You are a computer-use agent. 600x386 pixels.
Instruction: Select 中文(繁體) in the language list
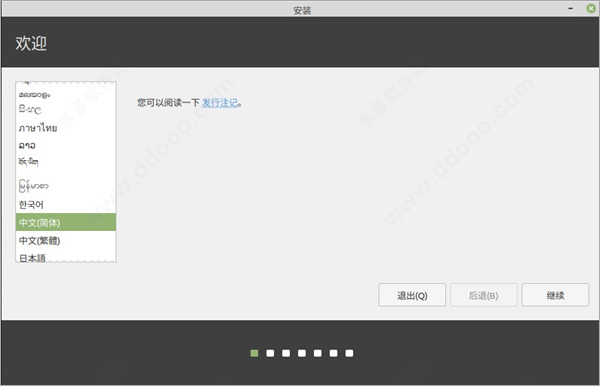tap(66, 240)
